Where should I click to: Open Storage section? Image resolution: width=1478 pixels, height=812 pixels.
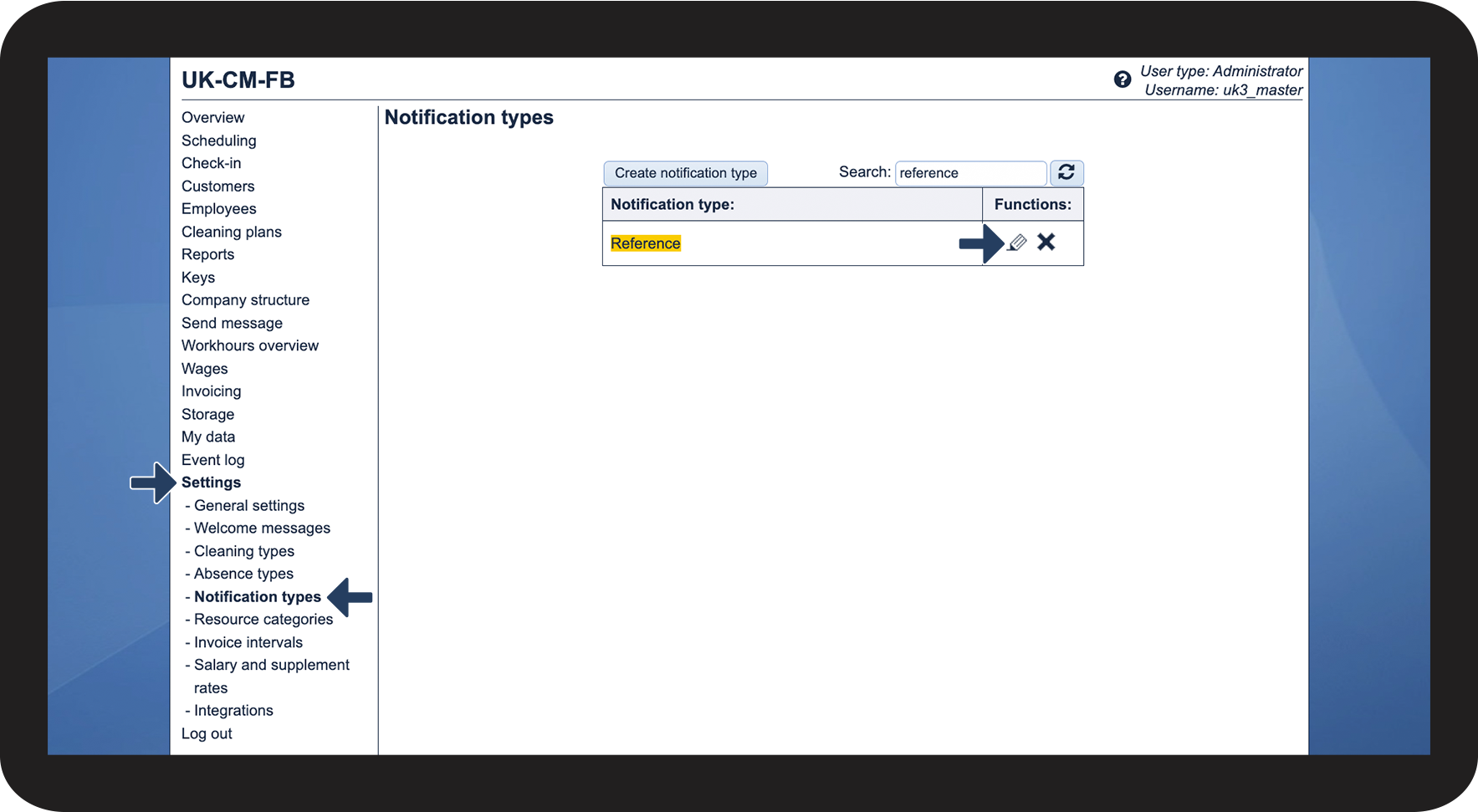tap(208, 414)
